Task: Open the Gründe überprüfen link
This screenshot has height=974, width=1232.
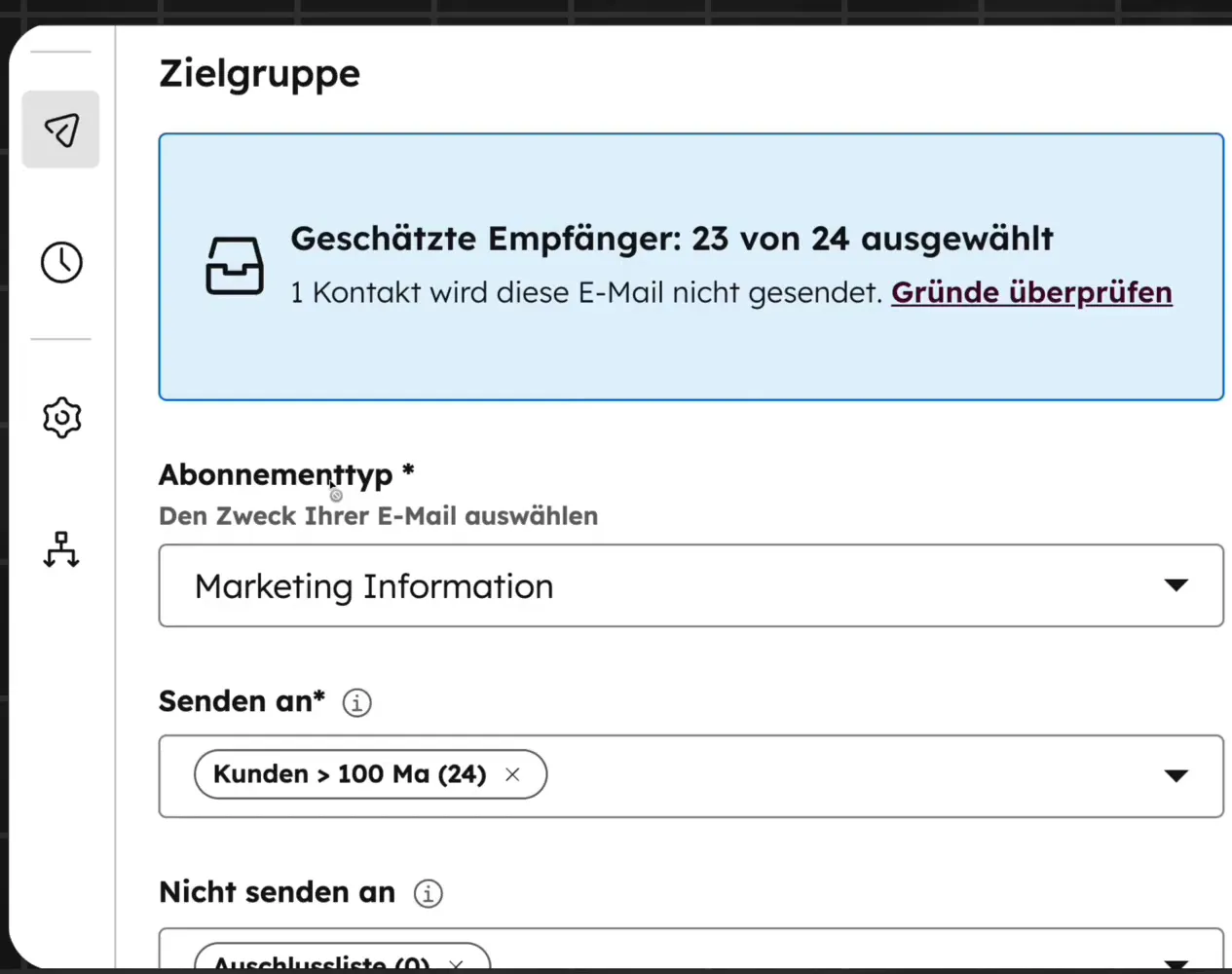Action: tap(1031, 292)
